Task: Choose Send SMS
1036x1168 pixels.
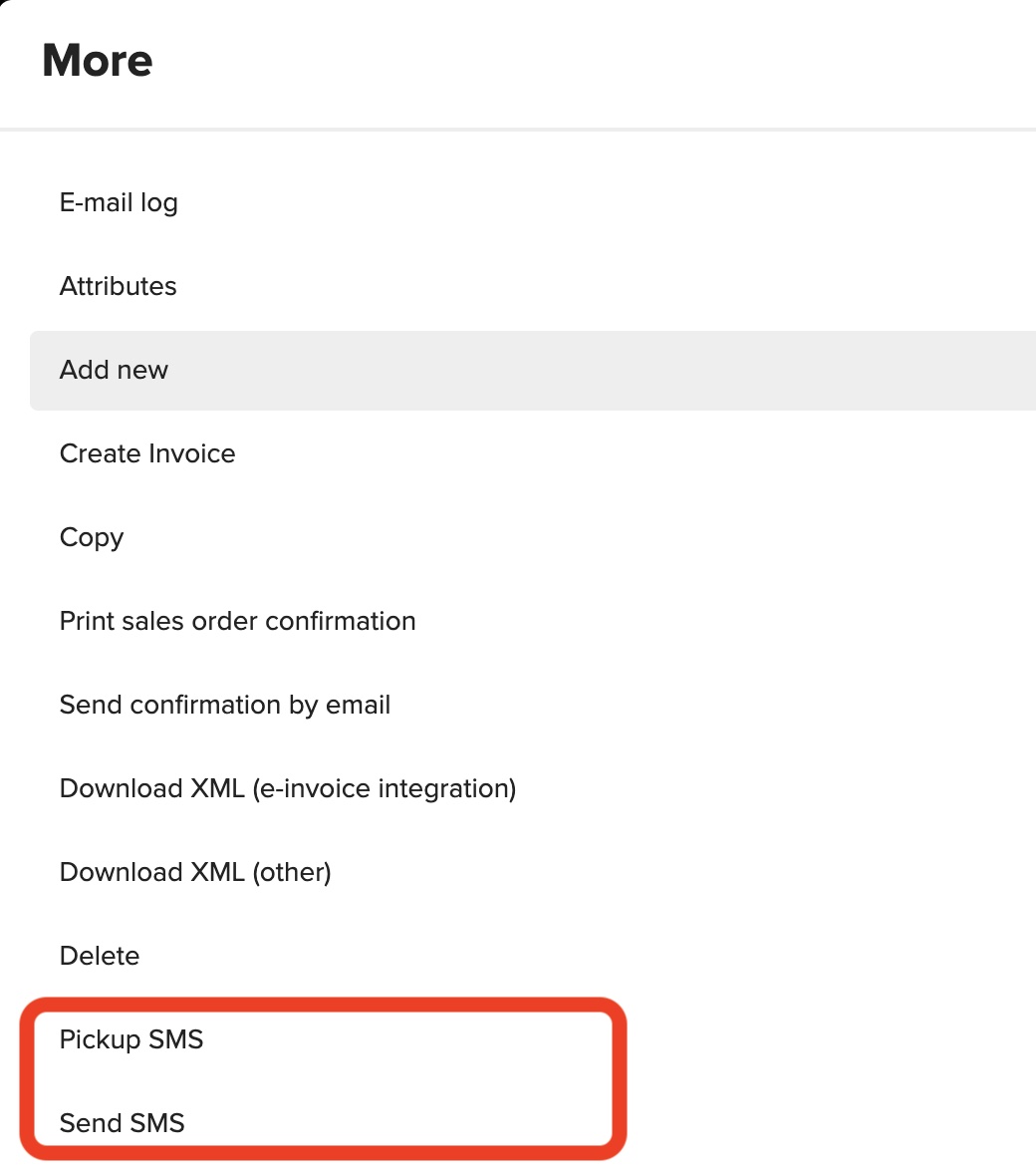Action: pyautogui.click(x=123, y=1123)
